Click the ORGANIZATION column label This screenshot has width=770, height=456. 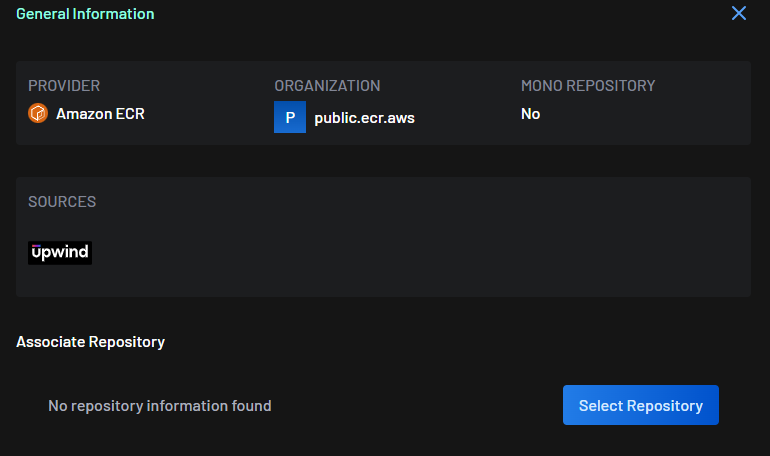click(327, 86)
